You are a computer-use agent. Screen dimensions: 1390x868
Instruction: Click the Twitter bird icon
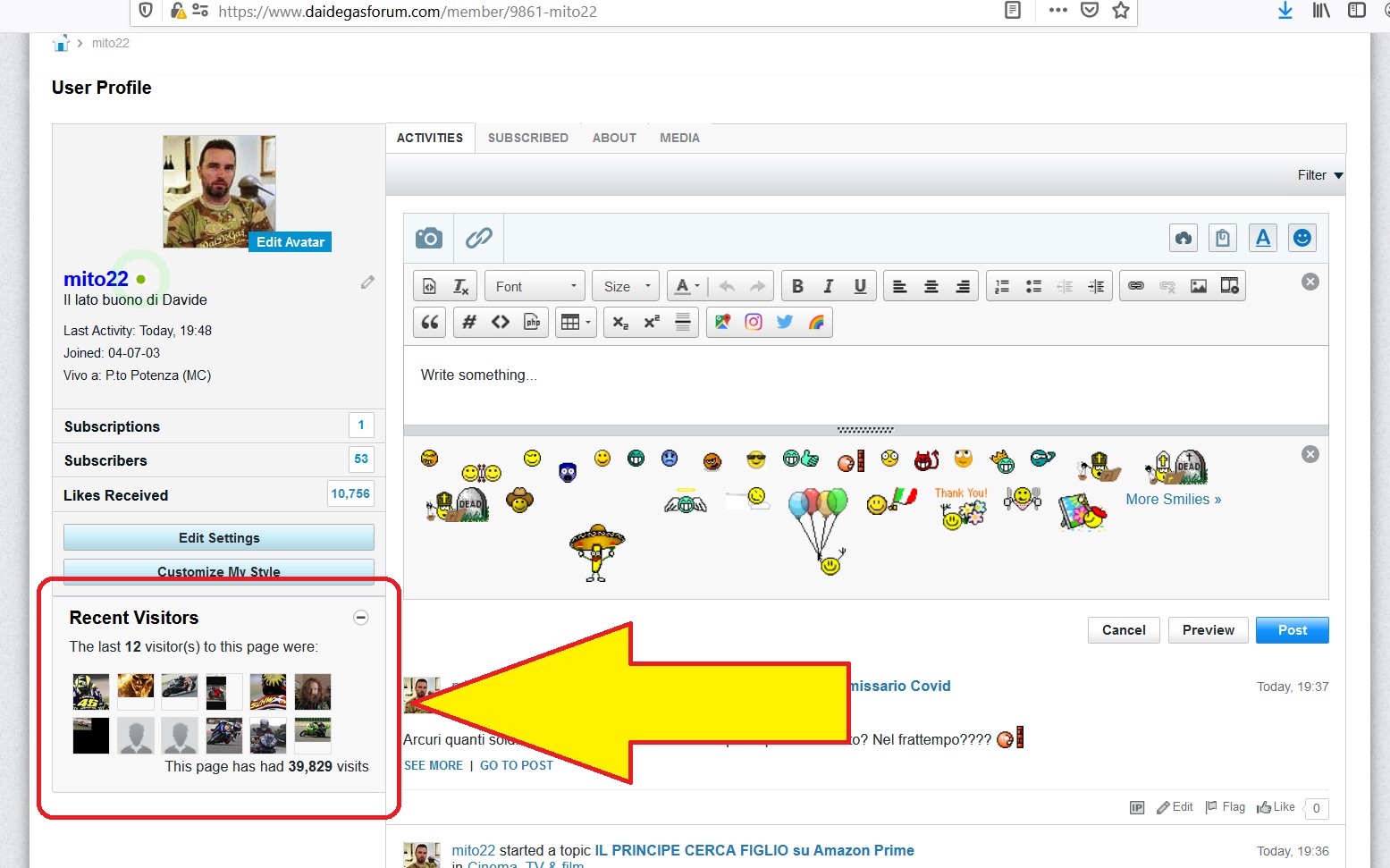coord(785,322)
